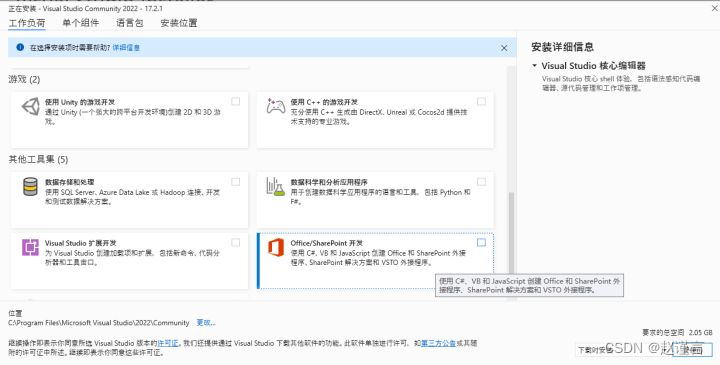Screen dimensions: 720x365
Task: Check the Unity game development workload checkbox
Action: point(236,101)
